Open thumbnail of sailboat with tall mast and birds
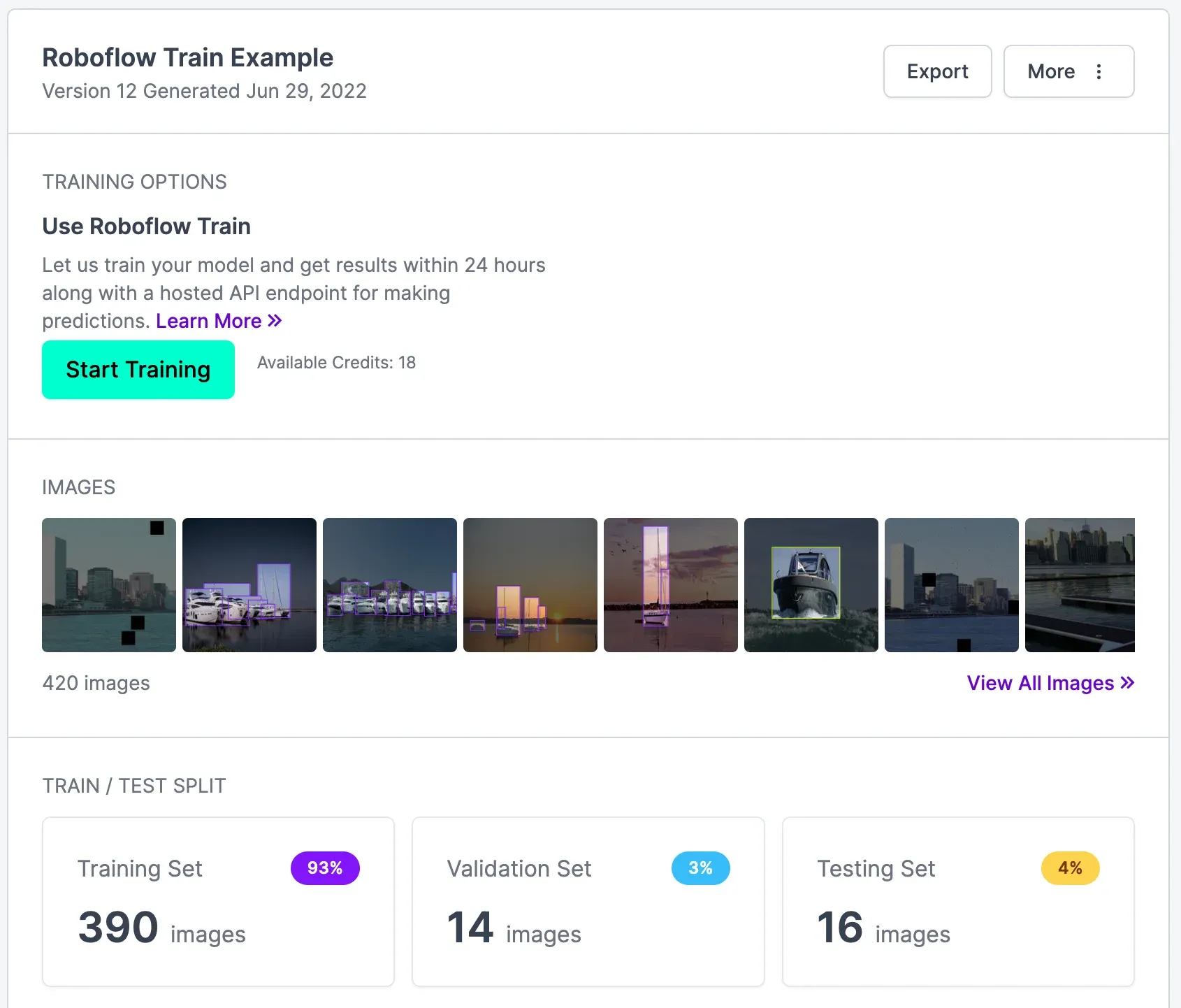1181x1008 pixels. click(671, 585)
